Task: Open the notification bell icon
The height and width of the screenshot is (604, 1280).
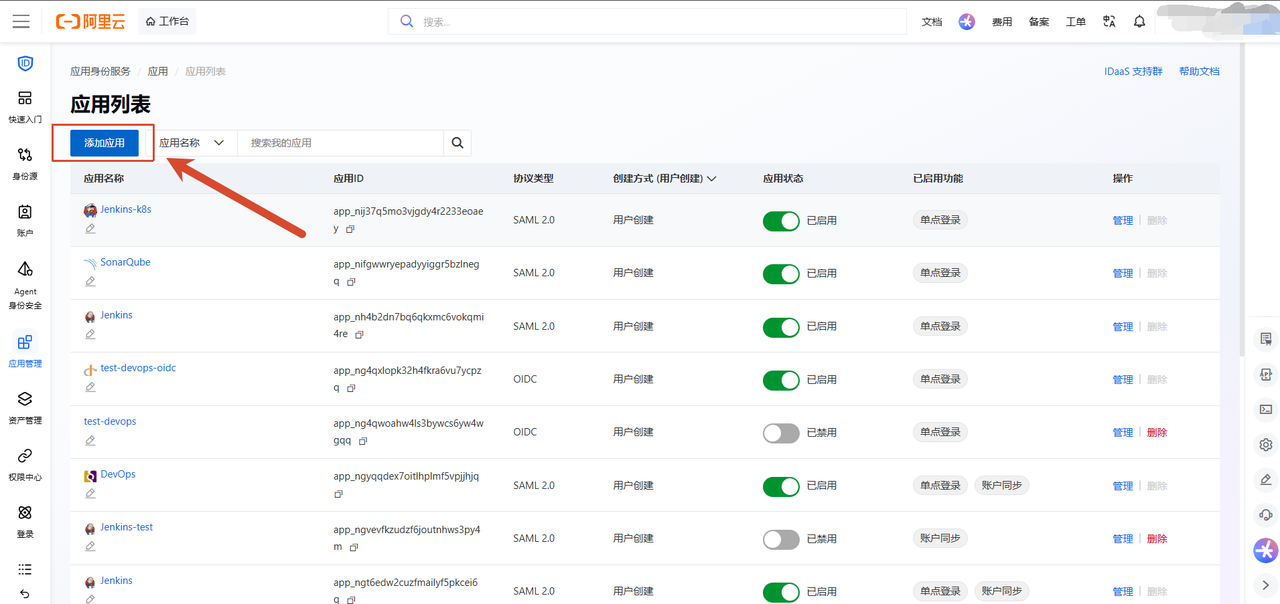Action: [1140, 21]
